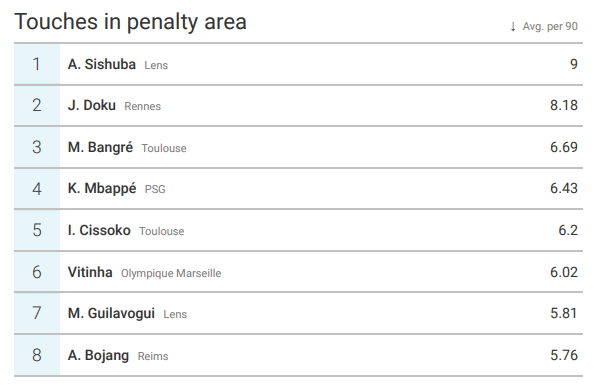Open Vitinha player profile
The height and width of the screenshot is (386, 597).
click(90, 272)
